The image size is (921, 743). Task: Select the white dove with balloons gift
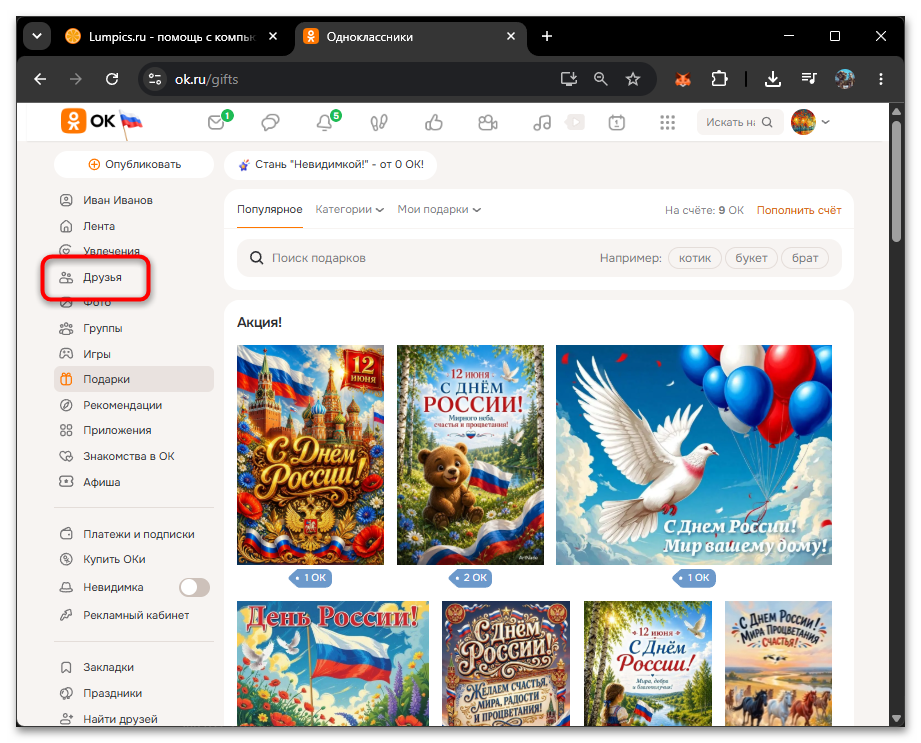(694, 455)
